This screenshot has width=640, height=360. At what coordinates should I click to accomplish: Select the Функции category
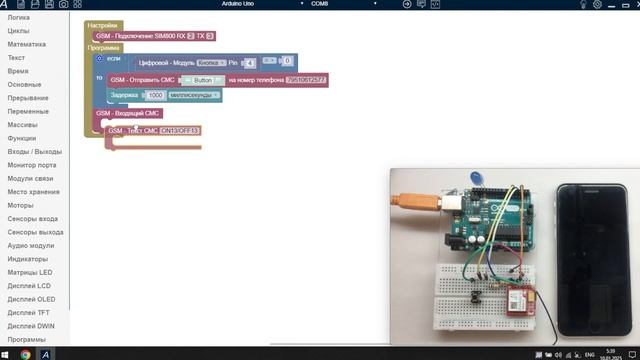click(22, 138)
